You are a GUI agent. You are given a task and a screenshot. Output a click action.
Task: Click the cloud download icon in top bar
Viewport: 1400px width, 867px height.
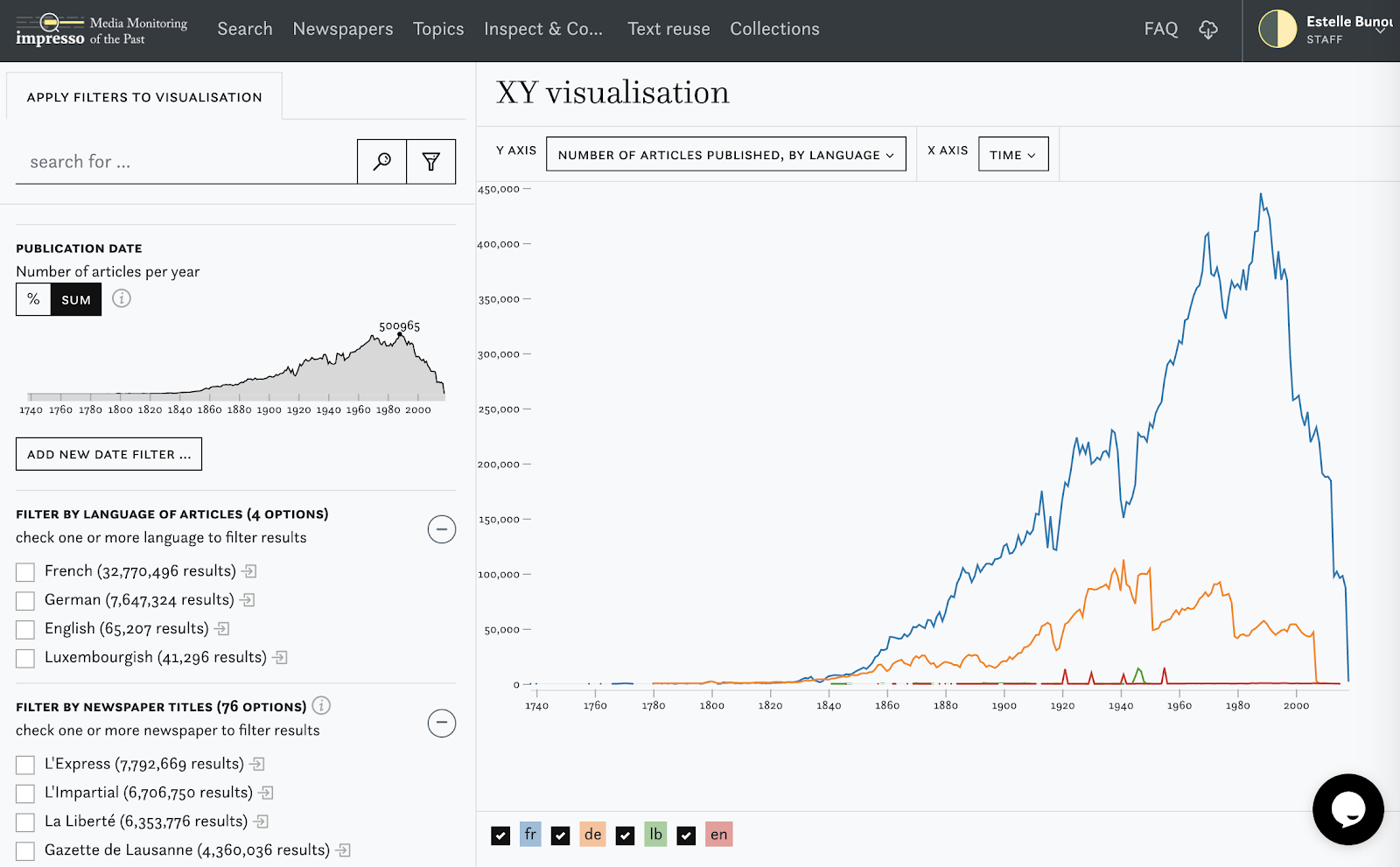pos(1208,29)
